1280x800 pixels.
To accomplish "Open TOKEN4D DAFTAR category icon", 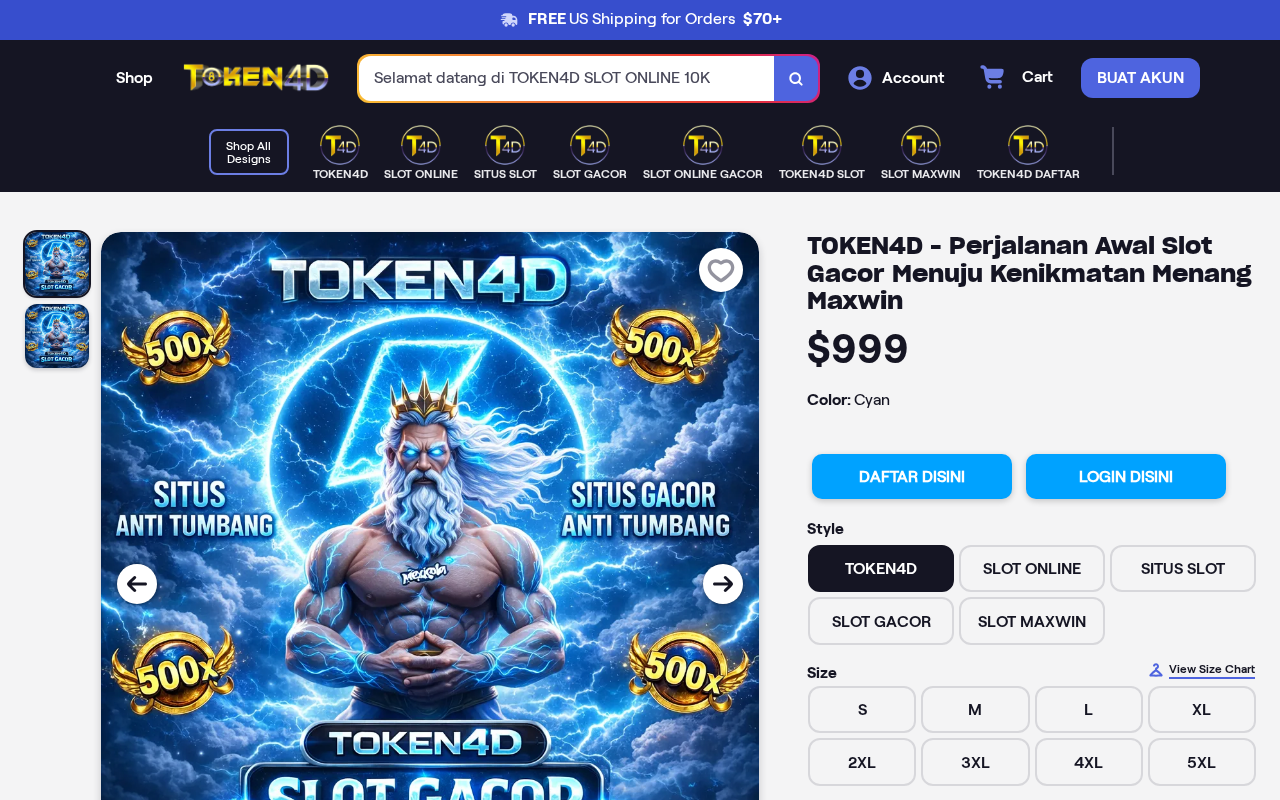I will tap(1028, 145).
